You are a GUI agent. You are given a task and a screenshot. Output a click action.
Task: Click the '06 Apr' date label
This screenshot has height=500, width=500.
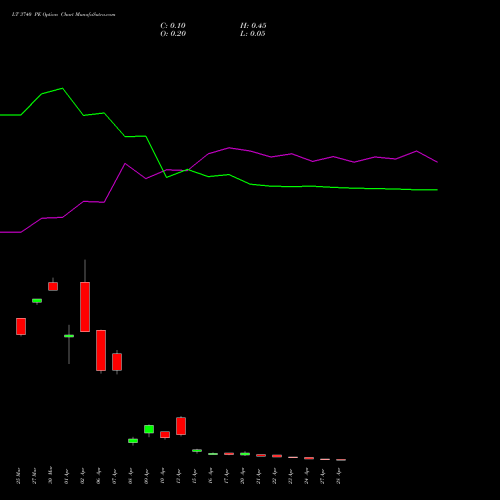(x=98, y=476)
